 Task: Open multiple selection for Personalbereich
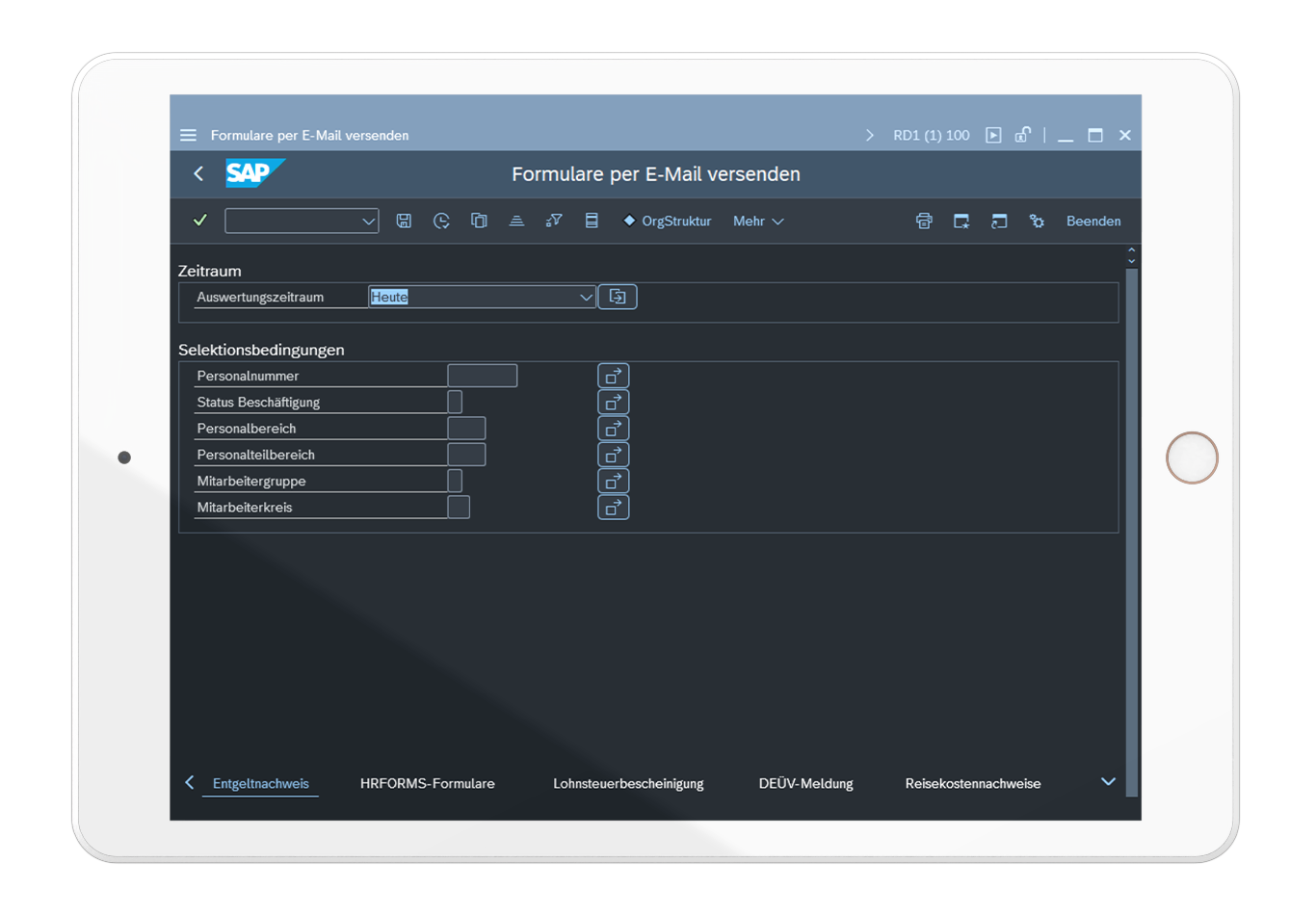point(614,428)
